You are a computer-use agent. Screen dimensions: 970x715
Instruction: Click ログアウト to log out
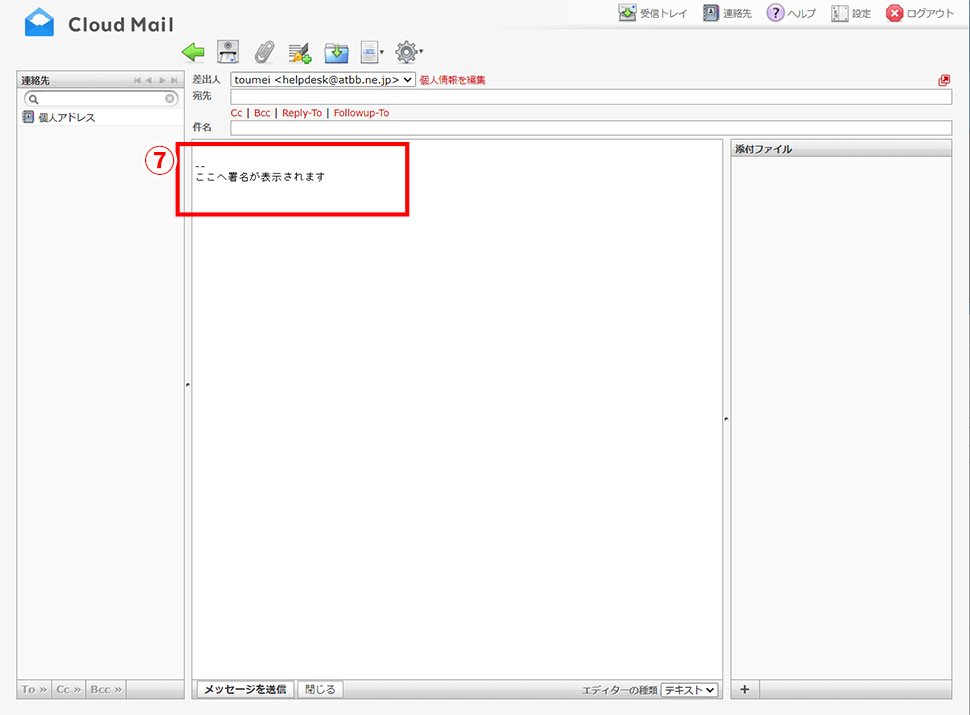coord(920,13)
